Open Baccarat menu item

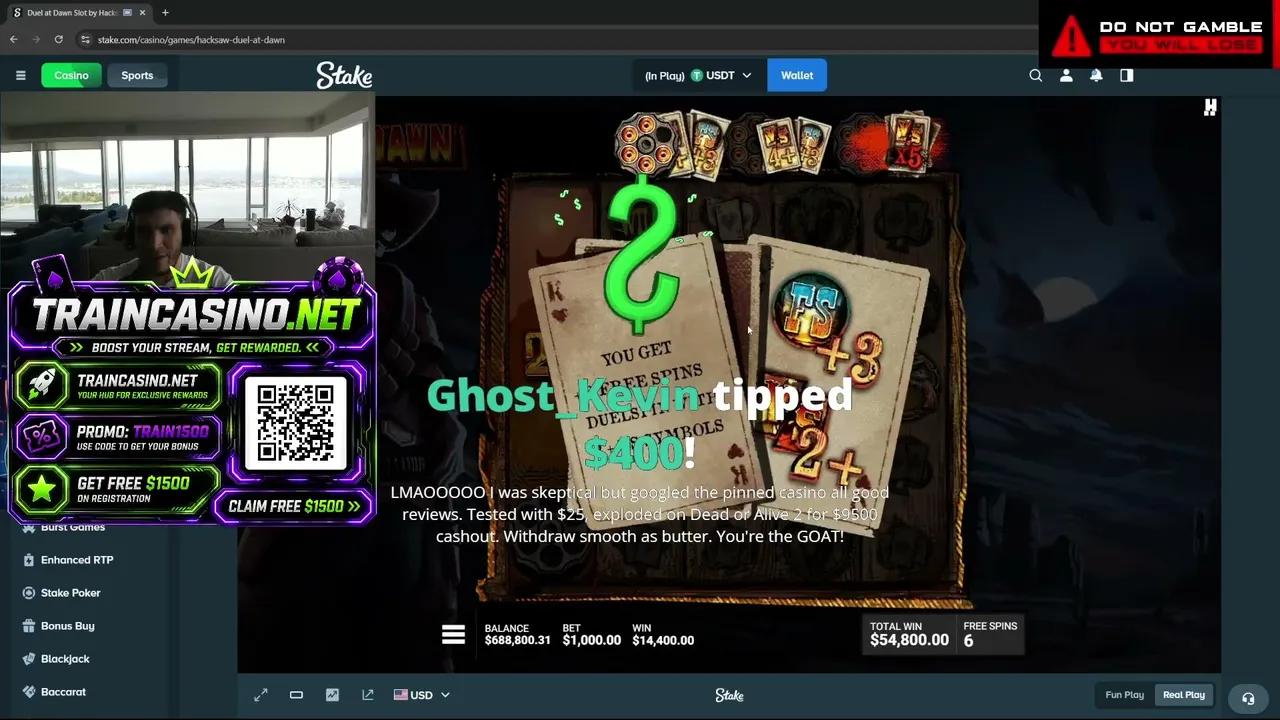63,692
